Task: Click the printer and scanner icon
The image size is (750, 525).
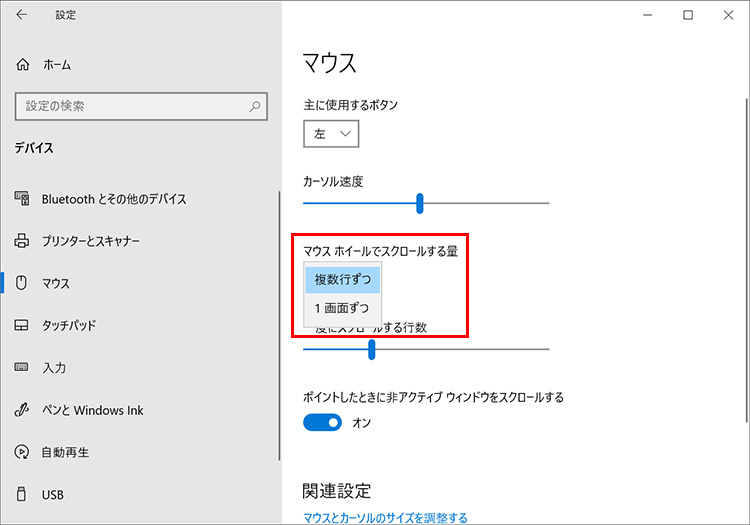Action: point(23,241)
